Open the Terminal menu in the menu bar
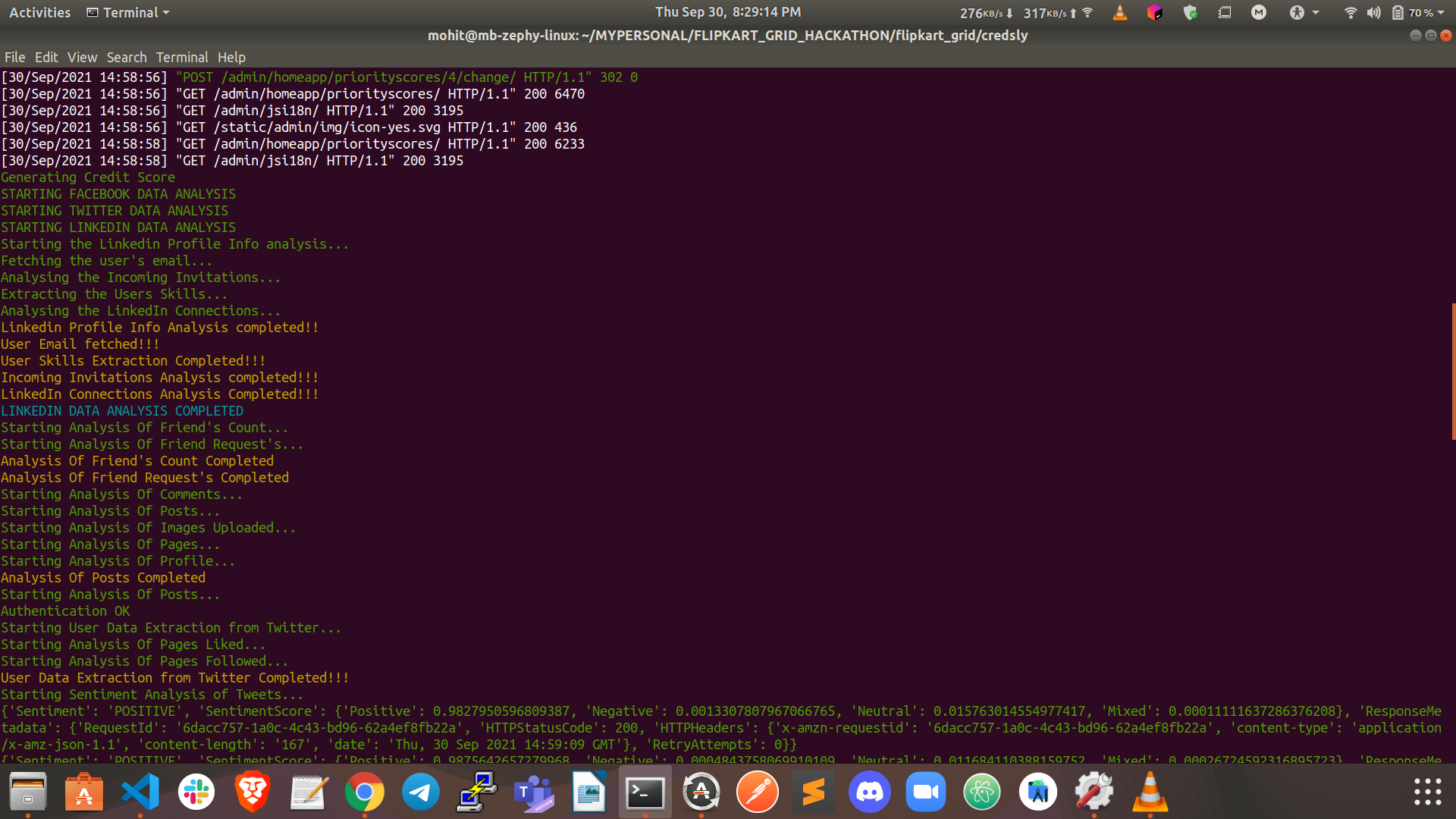 pyautogui.click(x=182, y=57)
